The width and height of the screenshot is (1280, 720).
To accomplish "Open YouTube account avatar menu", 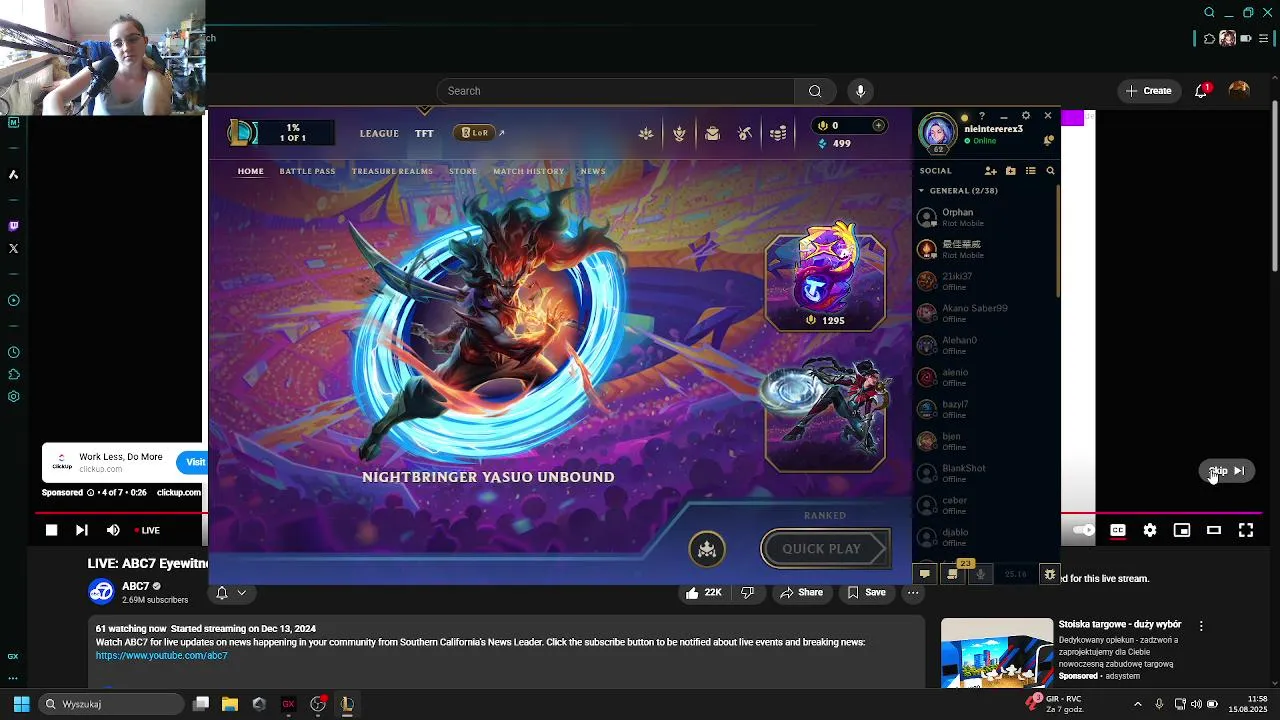I will [x=1239, y=90].
